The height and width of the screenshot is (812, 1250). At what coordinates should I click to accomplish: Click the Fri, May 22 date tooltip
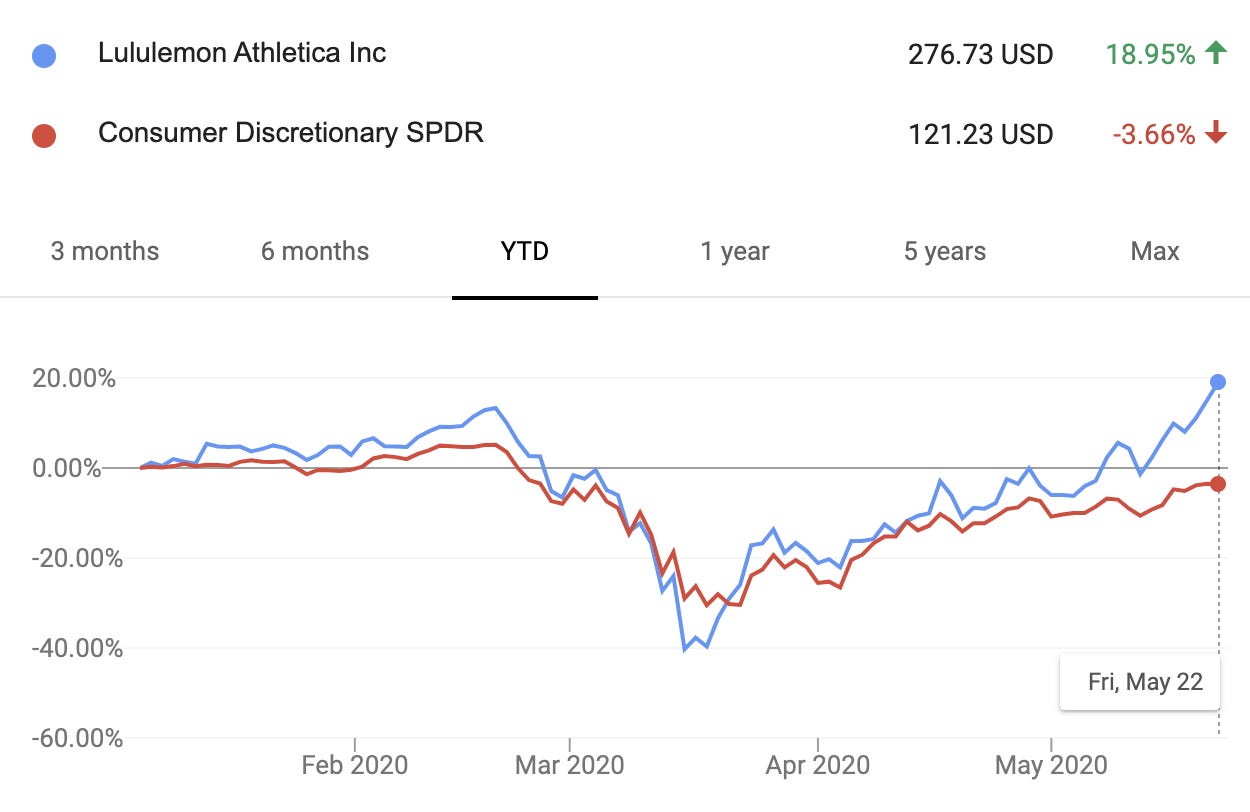(x=1145, y=682)
